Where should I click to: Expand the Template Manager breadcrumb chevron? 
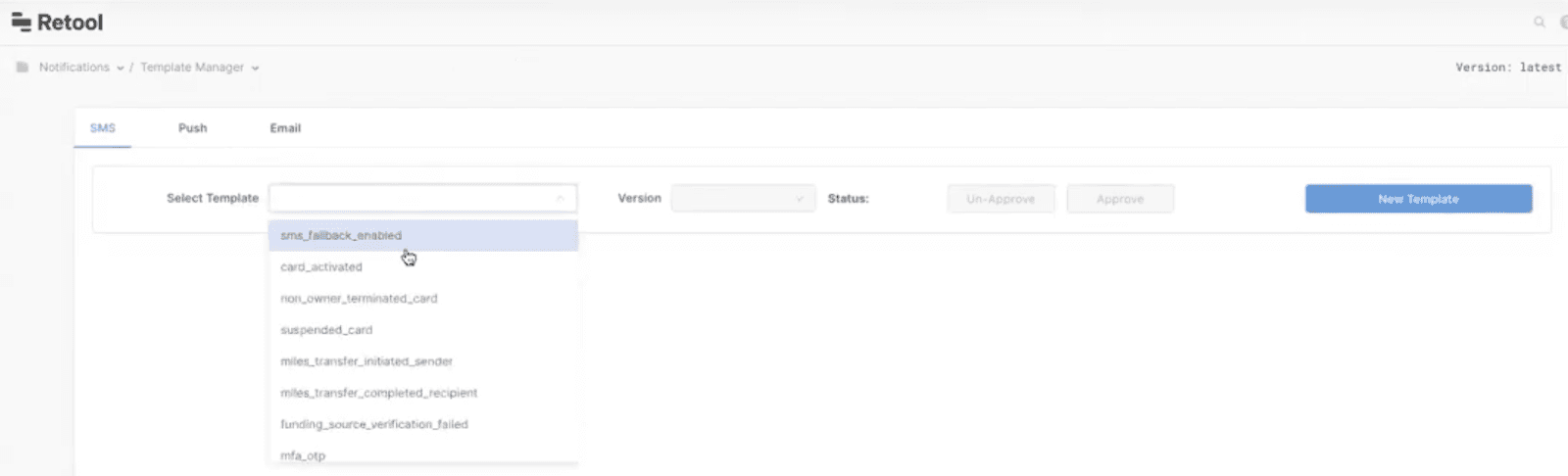[x=255, y=69]
